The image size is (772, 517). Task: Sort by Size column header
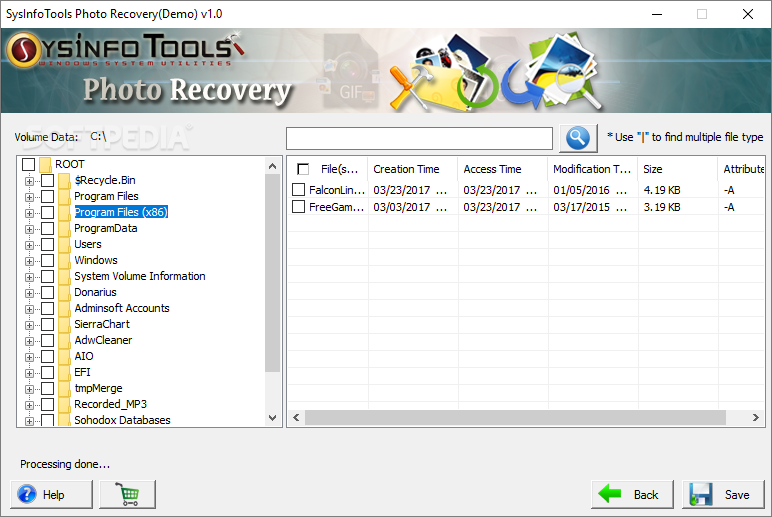tap(678, 169)
